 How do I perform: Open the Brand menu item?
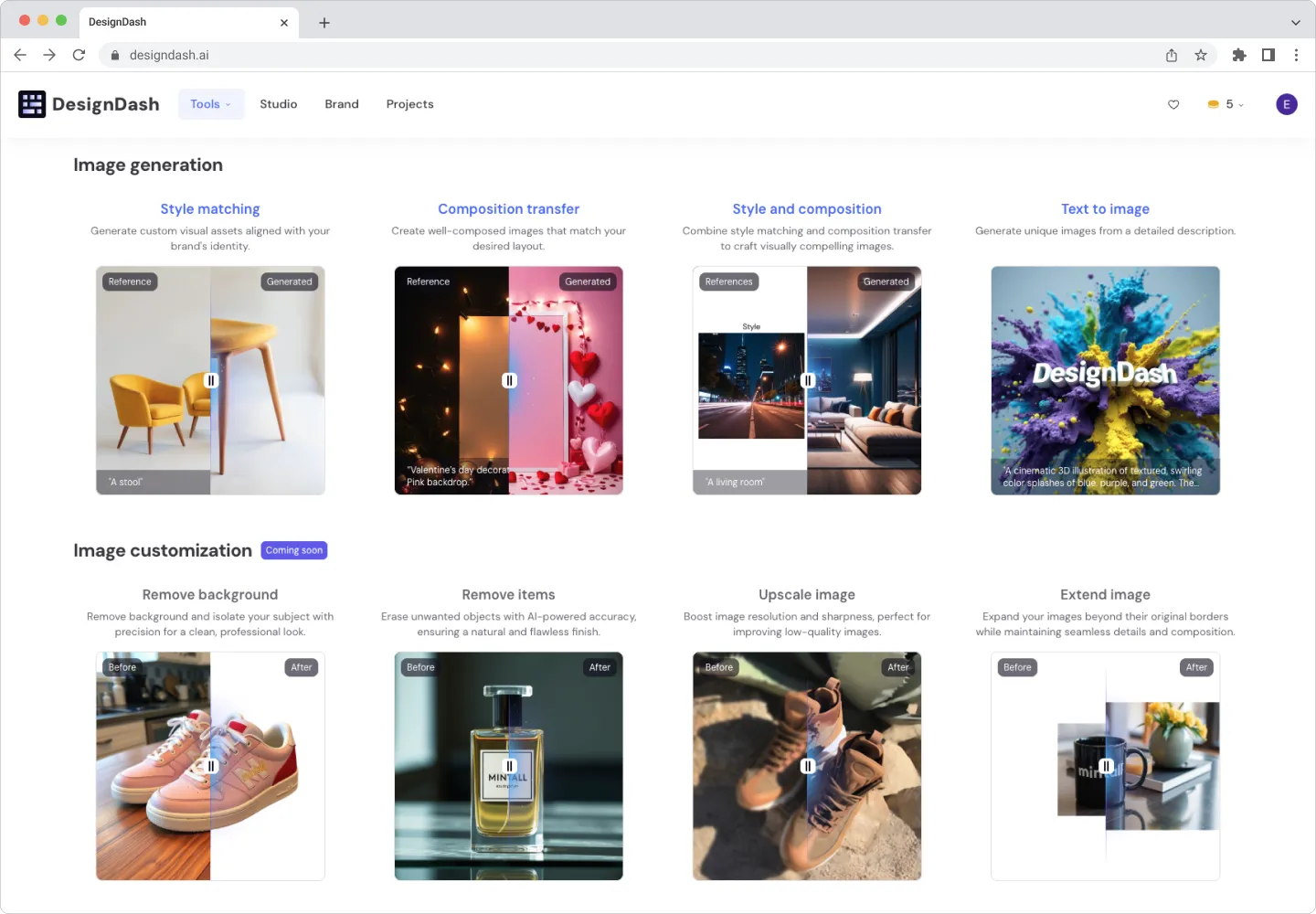coord(342,104)
